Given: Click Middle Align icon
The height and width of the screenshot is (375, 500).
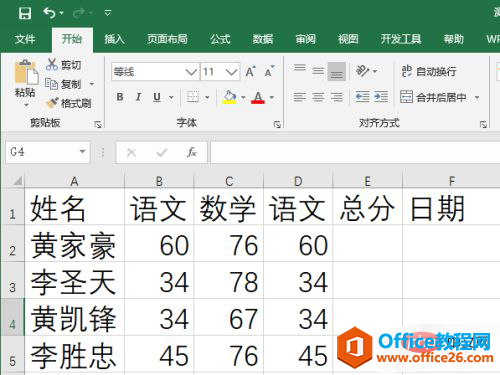Looking at the screenshot, I should coord(318,71).
